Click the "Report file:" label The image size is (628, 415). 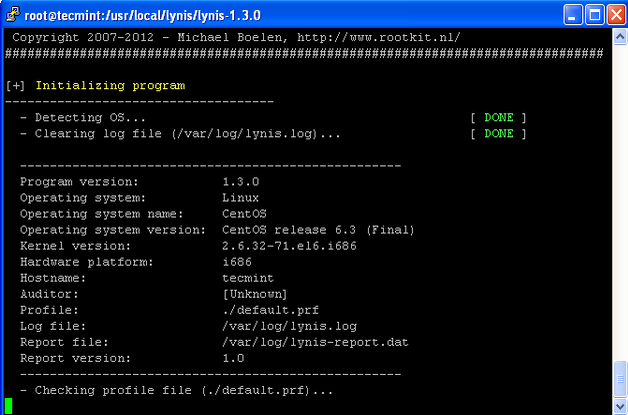64,342
